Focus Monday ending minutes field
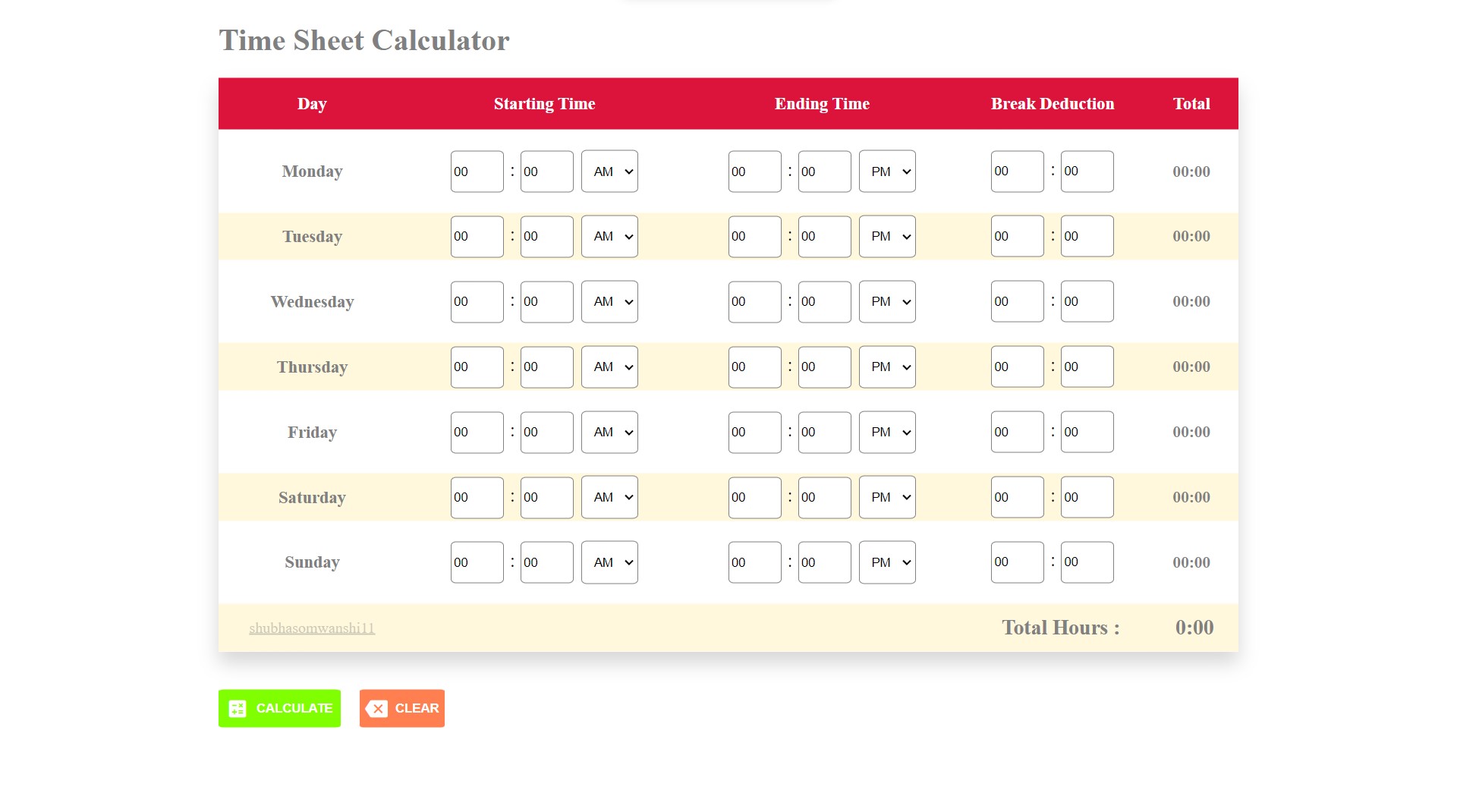The width and height of the screenshot is (1457, 812). [825, 172]
